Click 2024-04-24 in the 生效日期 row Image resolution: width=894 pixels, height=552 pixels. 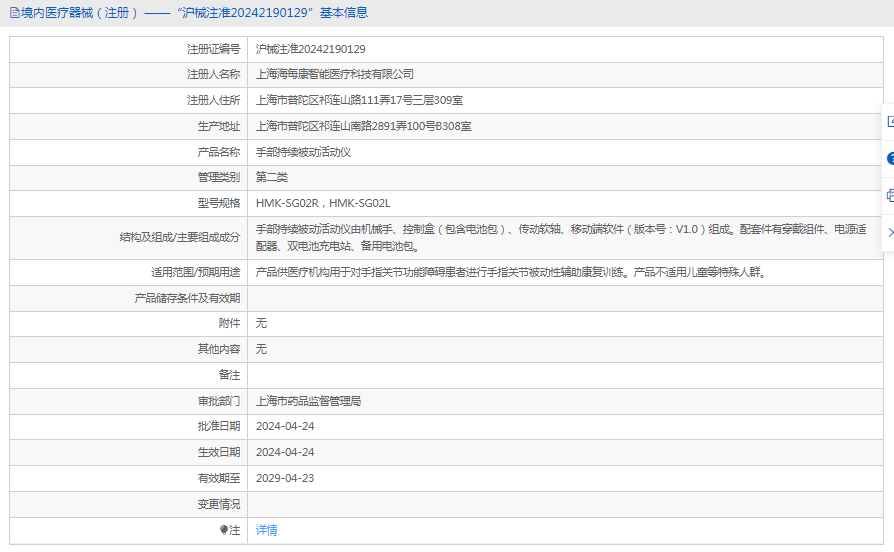285,452
